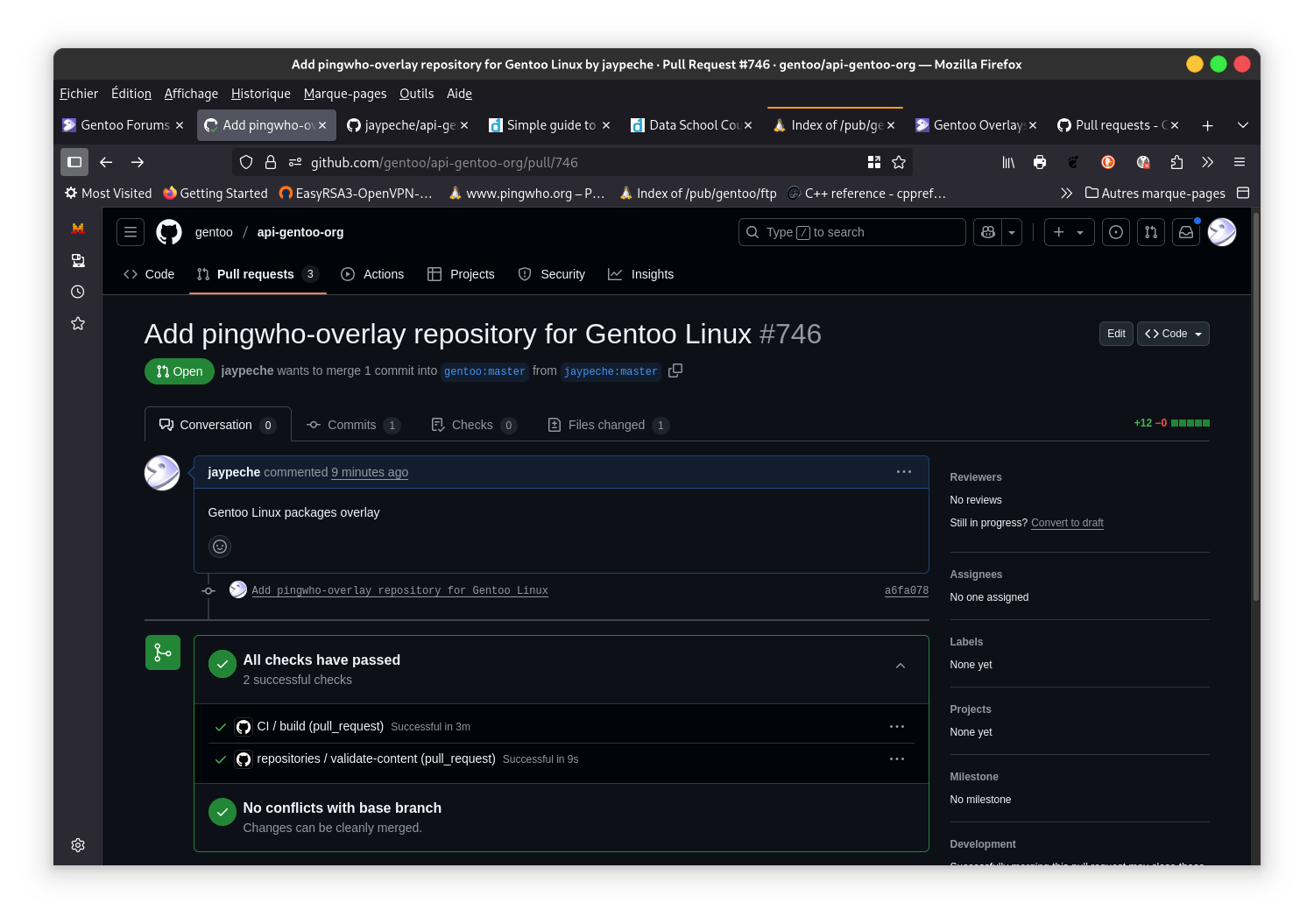1314x924 pixels.
Task: Show more bookmarks overflow chevron
Action: [x=1066, y=193]
